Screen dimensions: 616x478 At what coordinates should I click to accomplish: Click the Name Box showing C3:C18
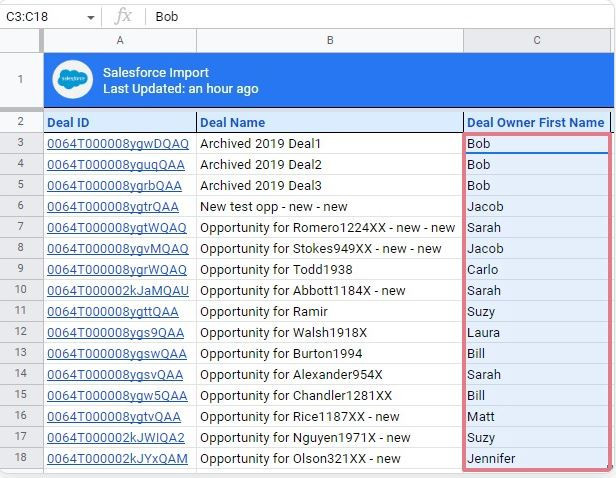(40, 17)
